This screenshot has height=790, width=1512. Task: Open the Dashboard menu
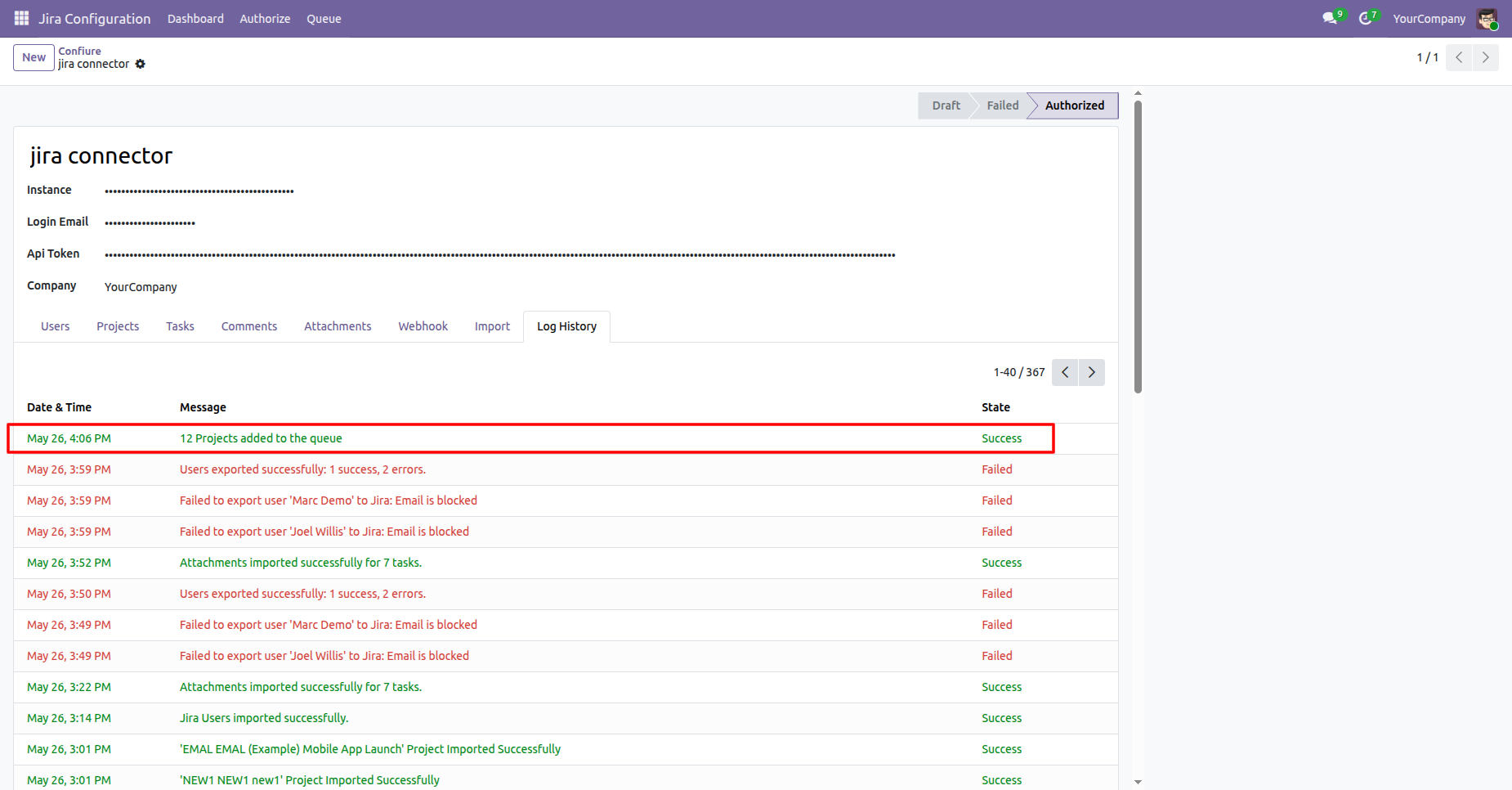pos(195,19)
